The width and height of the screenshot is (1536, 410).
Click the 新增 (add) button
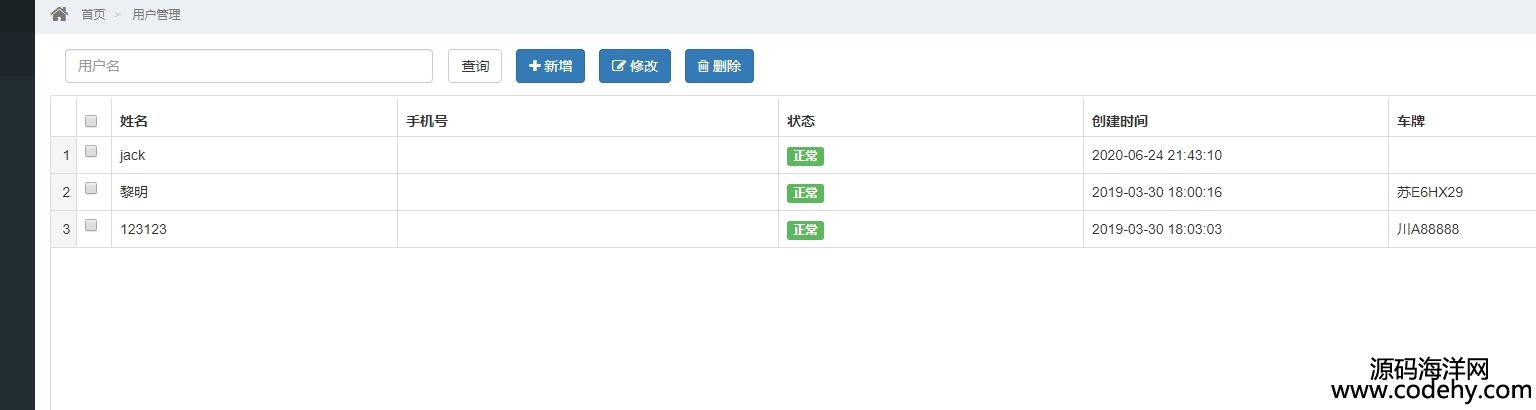click(550, 66)
